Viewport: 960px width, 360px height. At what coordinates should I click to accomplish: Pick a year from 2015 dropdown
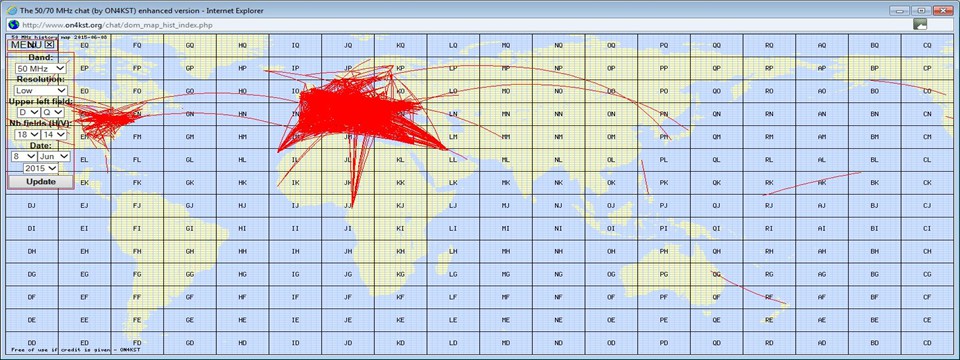pyautogui.click(x=41, y=168)
